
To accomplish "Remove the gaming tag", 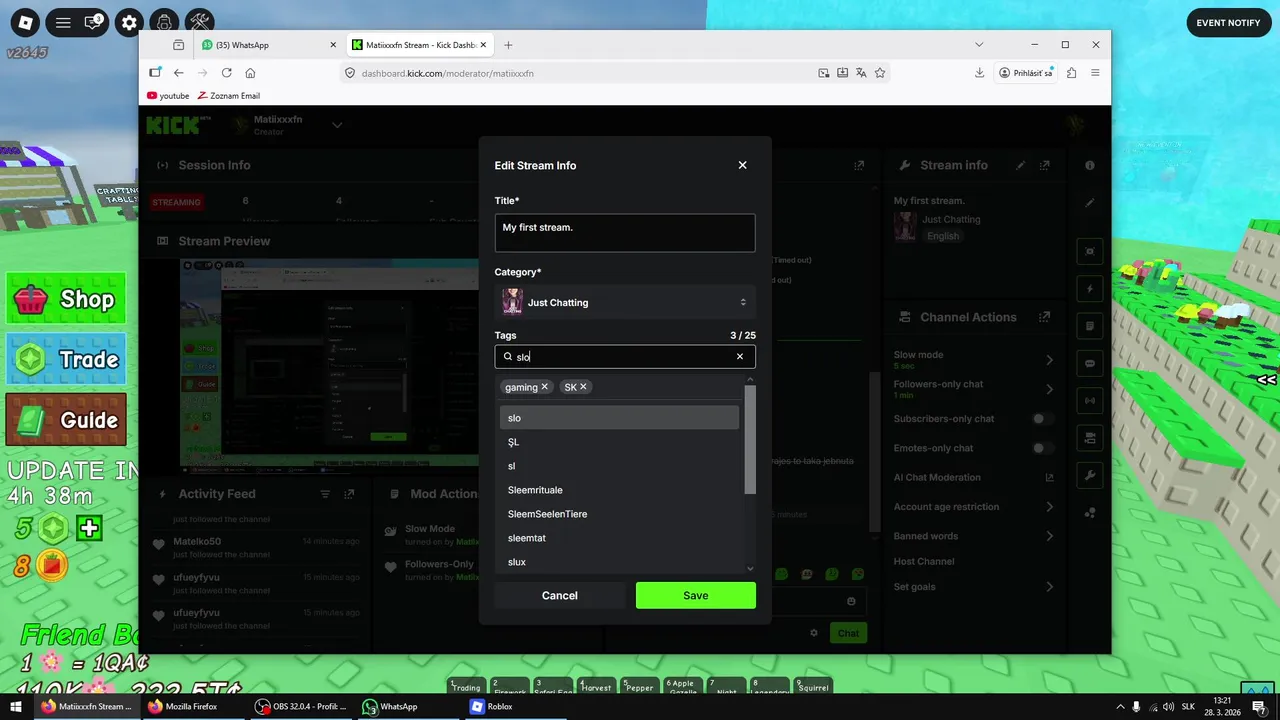I will (x=545, y=387).
